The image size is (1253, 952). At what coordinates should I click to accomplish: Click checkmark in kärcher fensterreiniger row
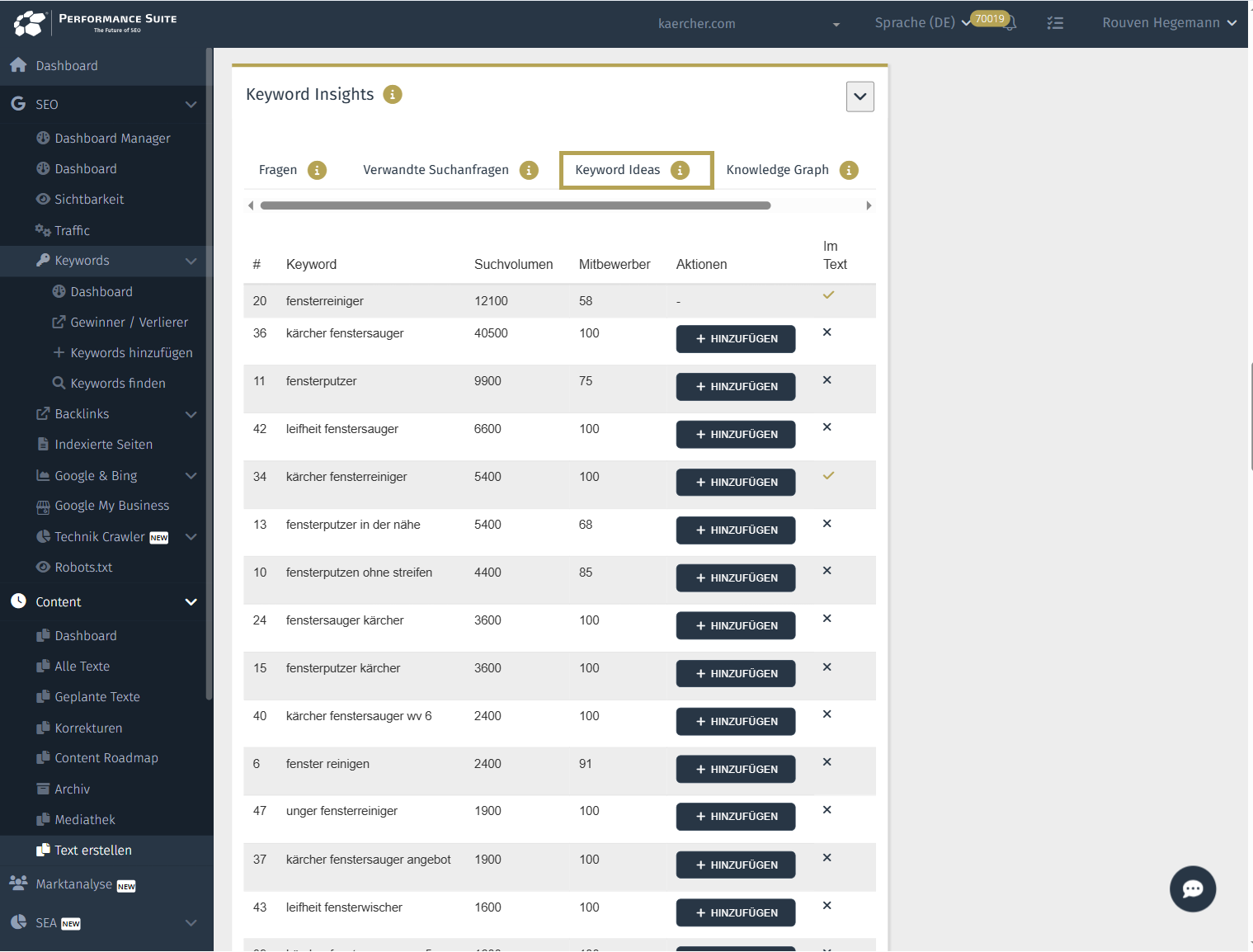(x=828, y=475)
